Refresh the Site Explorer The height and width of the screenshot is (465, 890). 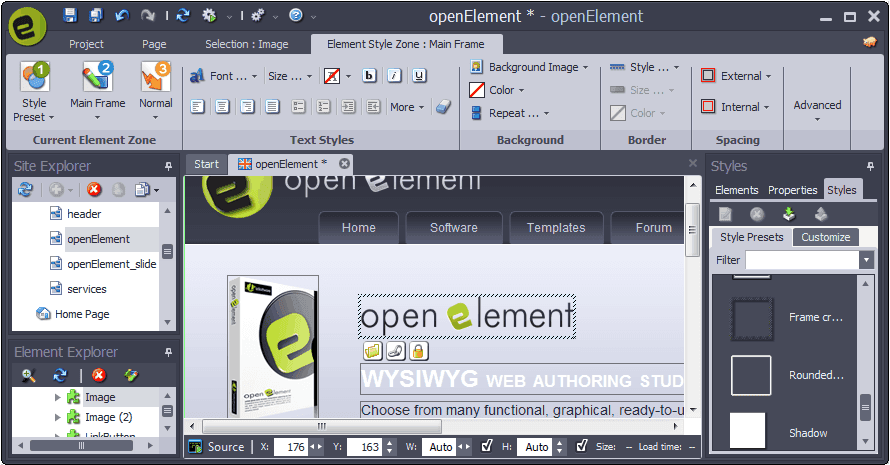click(x=25, y=189)
